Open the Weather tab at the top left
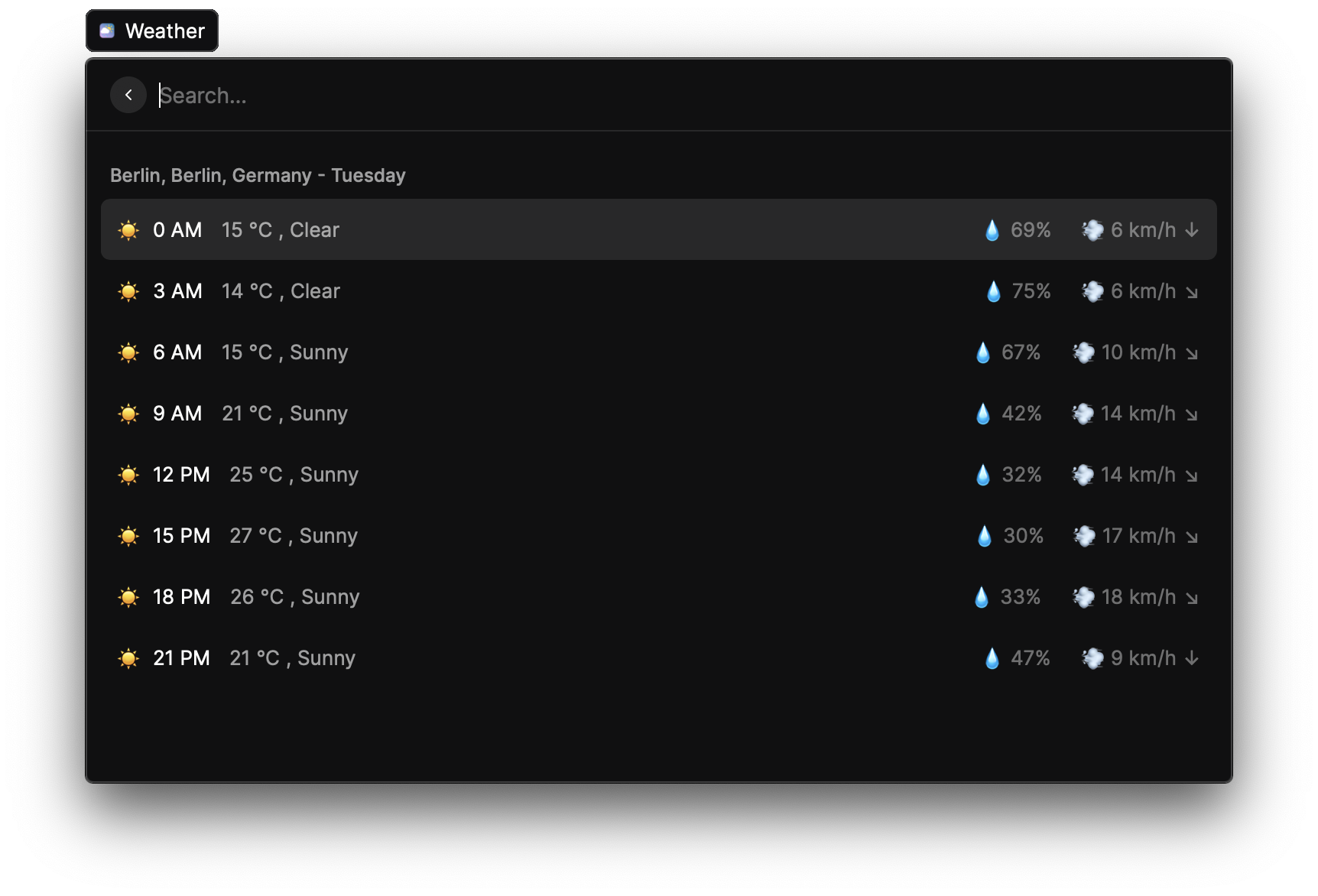 click(151, 30)
